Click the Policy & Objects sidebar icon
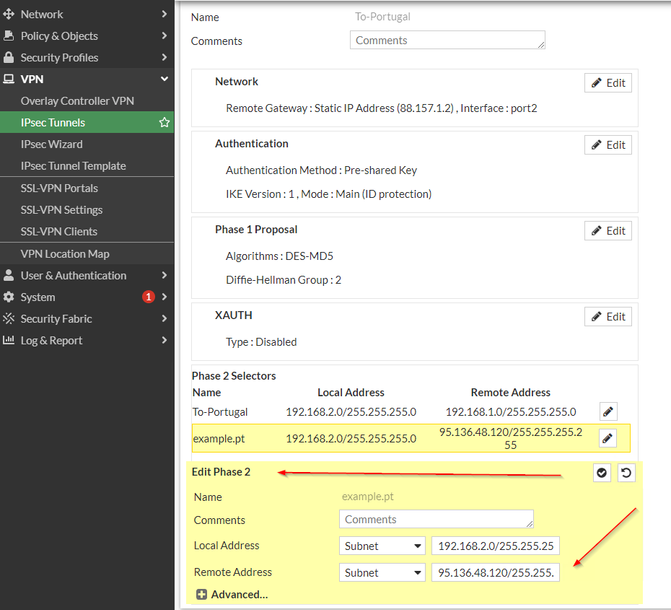This screenshot has height=610, width=671. [x=9, y=36]
